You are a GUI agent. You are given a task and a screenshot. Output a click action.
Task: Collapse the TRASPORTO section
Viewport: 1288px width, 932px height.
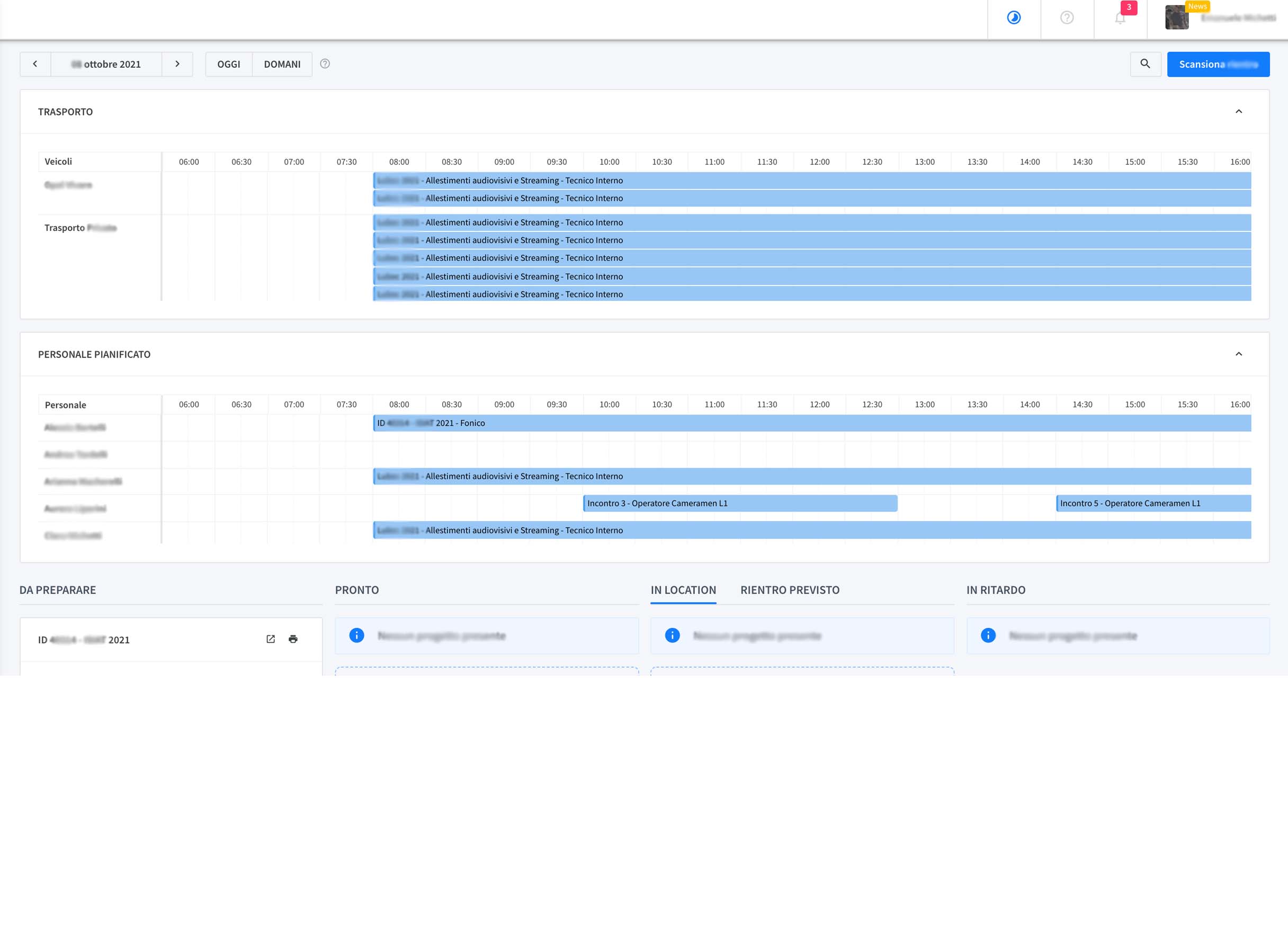coord(1239,111)
